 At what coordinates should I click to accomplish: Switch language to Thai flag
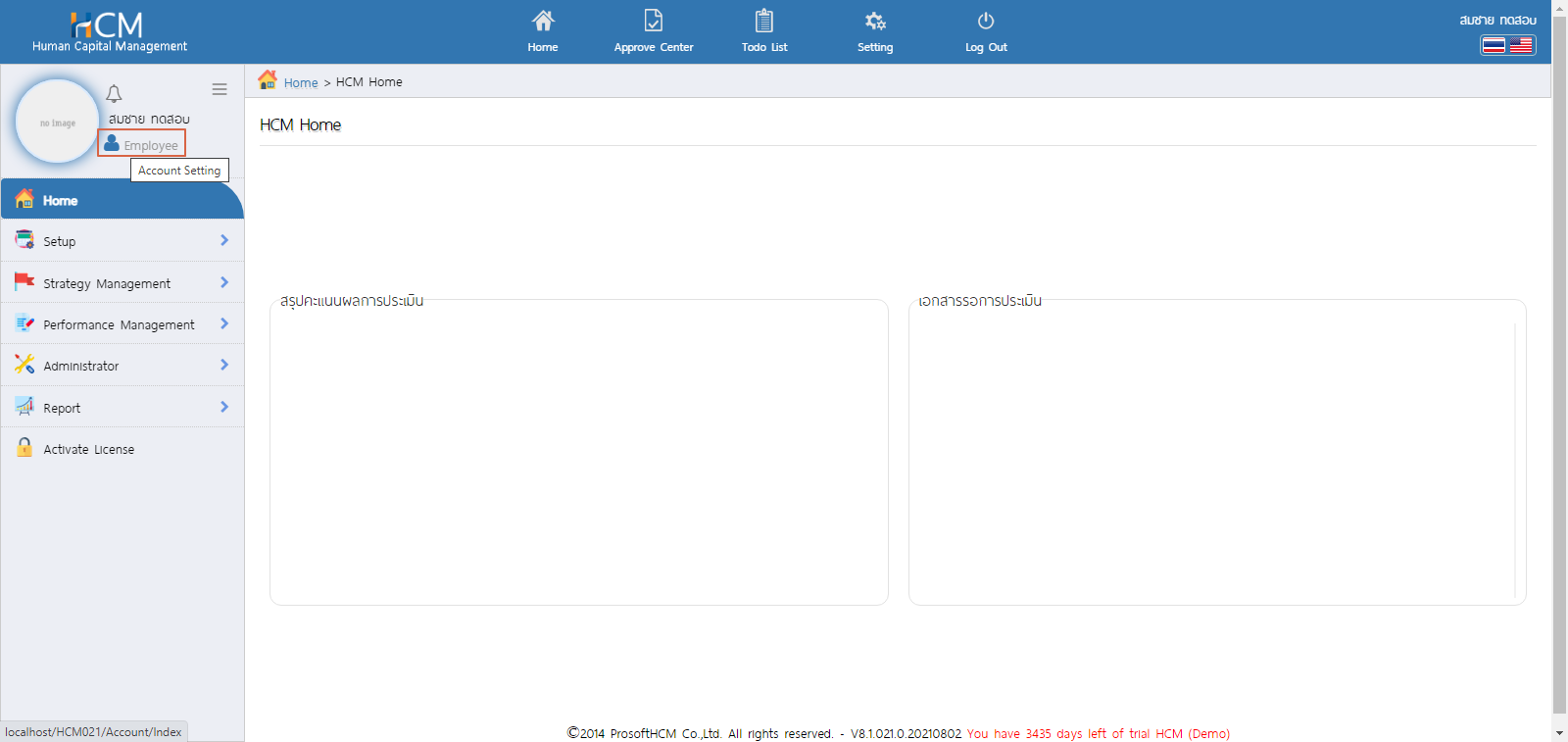tap(1494, 45)
